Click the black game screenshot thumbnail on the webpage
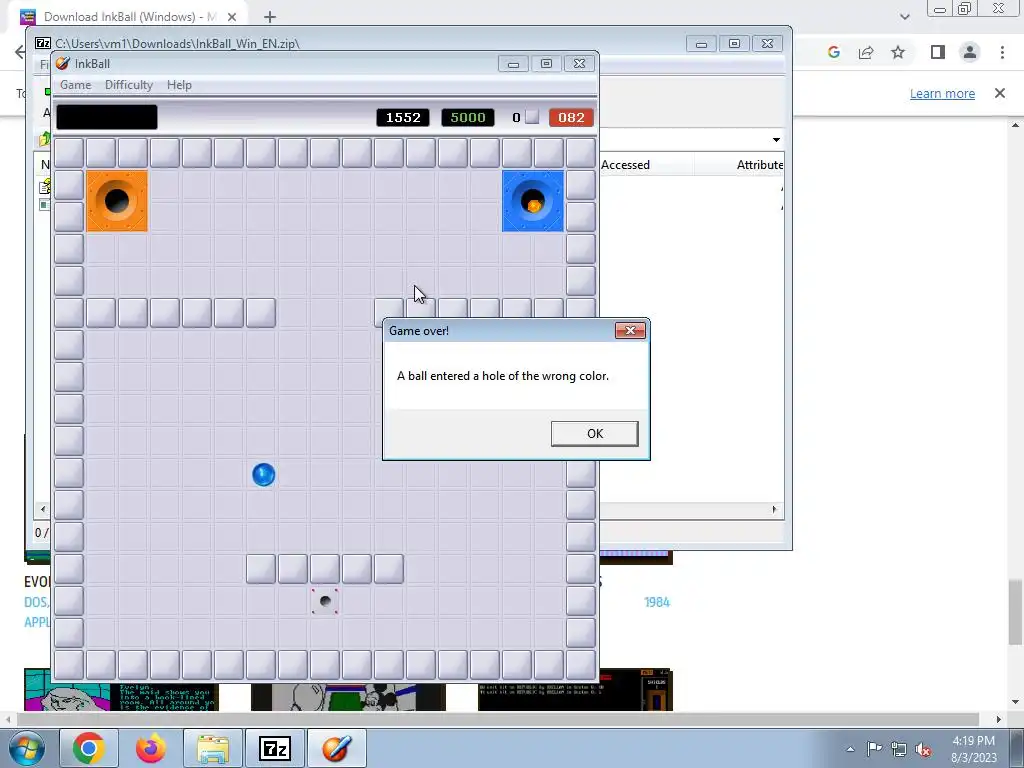Viewport: 1024px width, 768px height. tap(575, 689)
